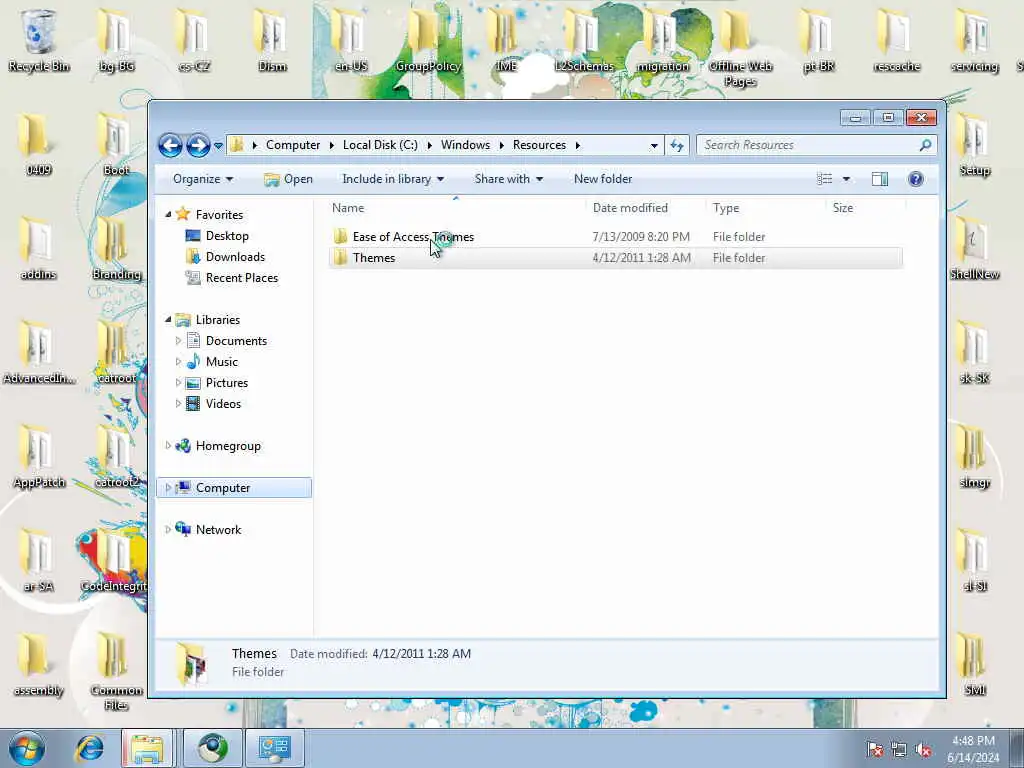Select the Themes folder row

pyautogui.click(x=615, y=258)
